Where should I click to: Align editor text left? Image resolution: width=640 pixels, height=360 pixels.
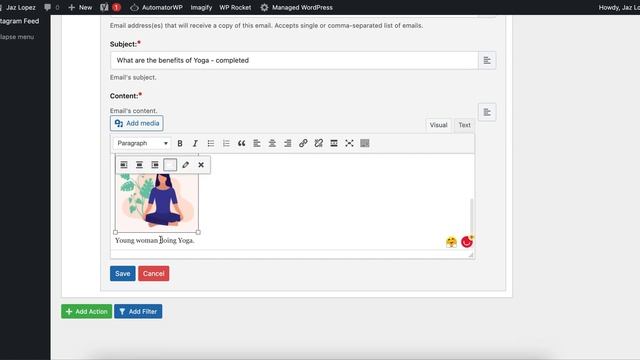tap(257, 143)
